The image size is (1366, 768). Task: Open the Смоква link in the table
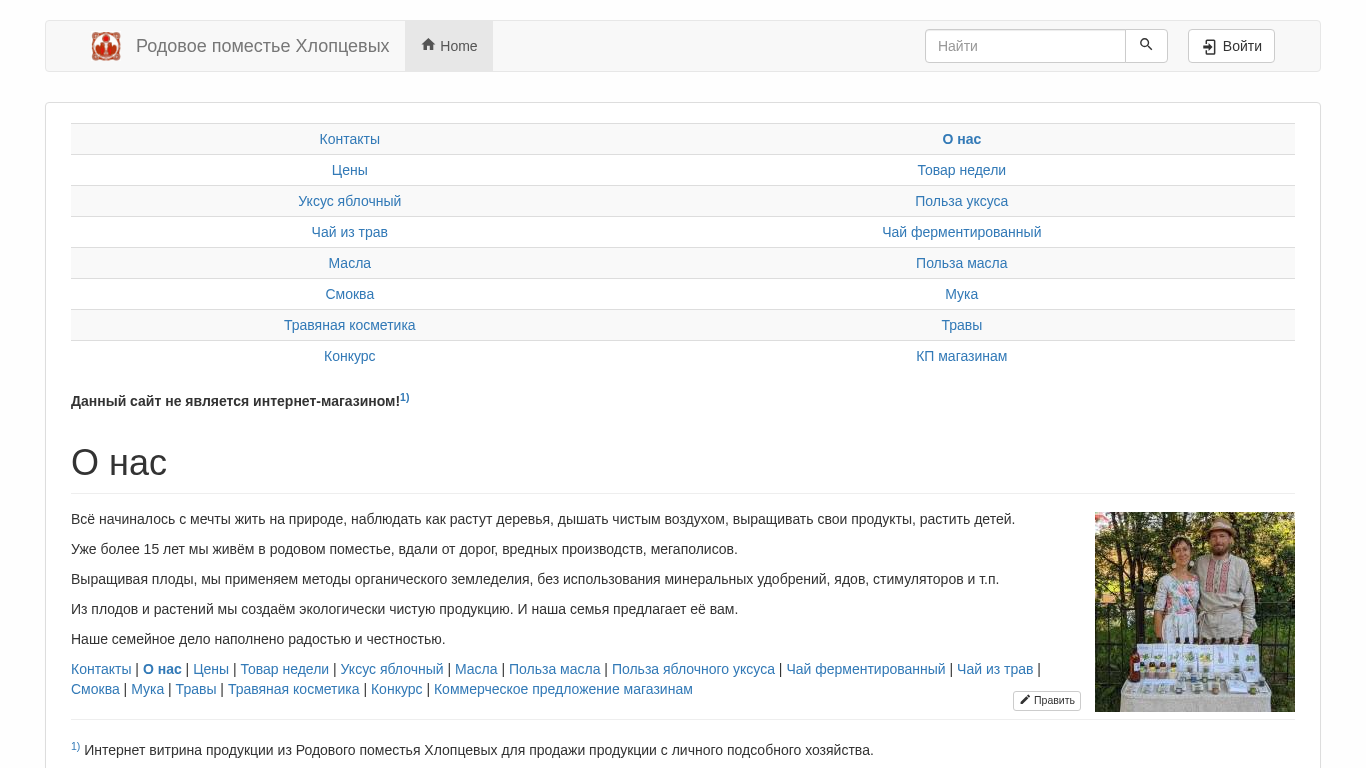(350, 294)
